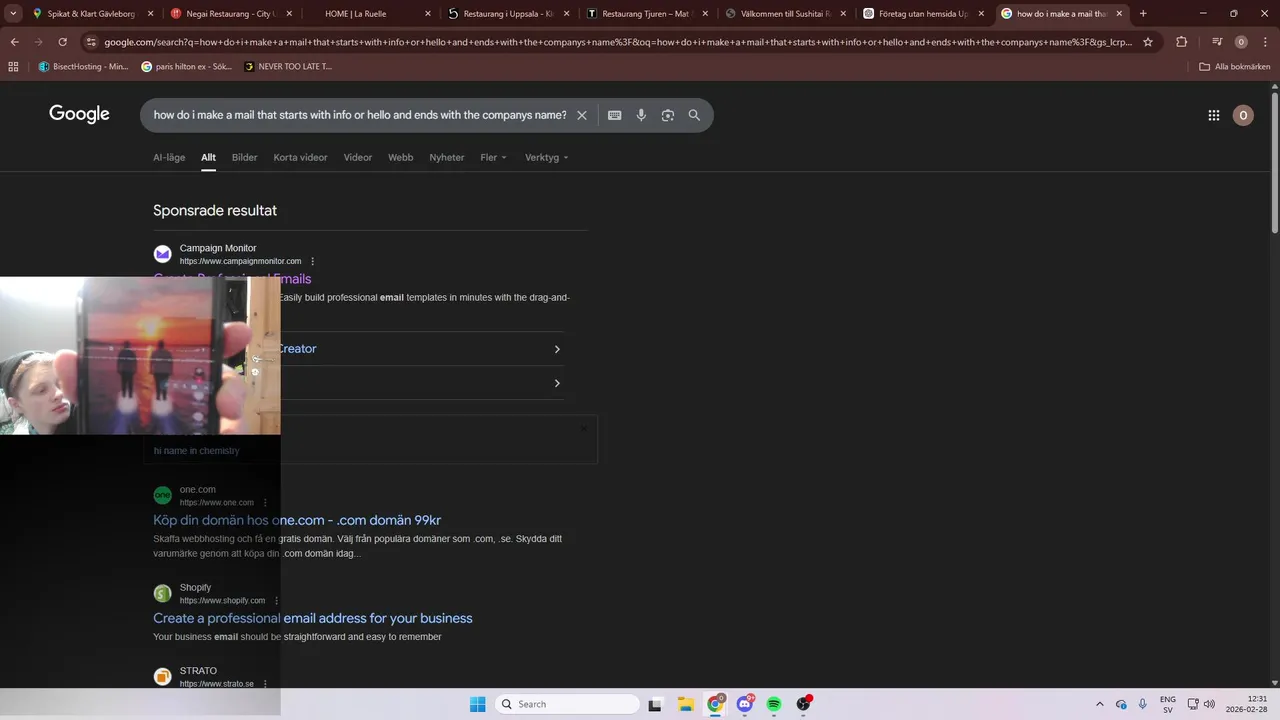Open the tab search dropdown in Chrome
The width and height of the screenshot is (1280, 720).
(x=13, y=14)
